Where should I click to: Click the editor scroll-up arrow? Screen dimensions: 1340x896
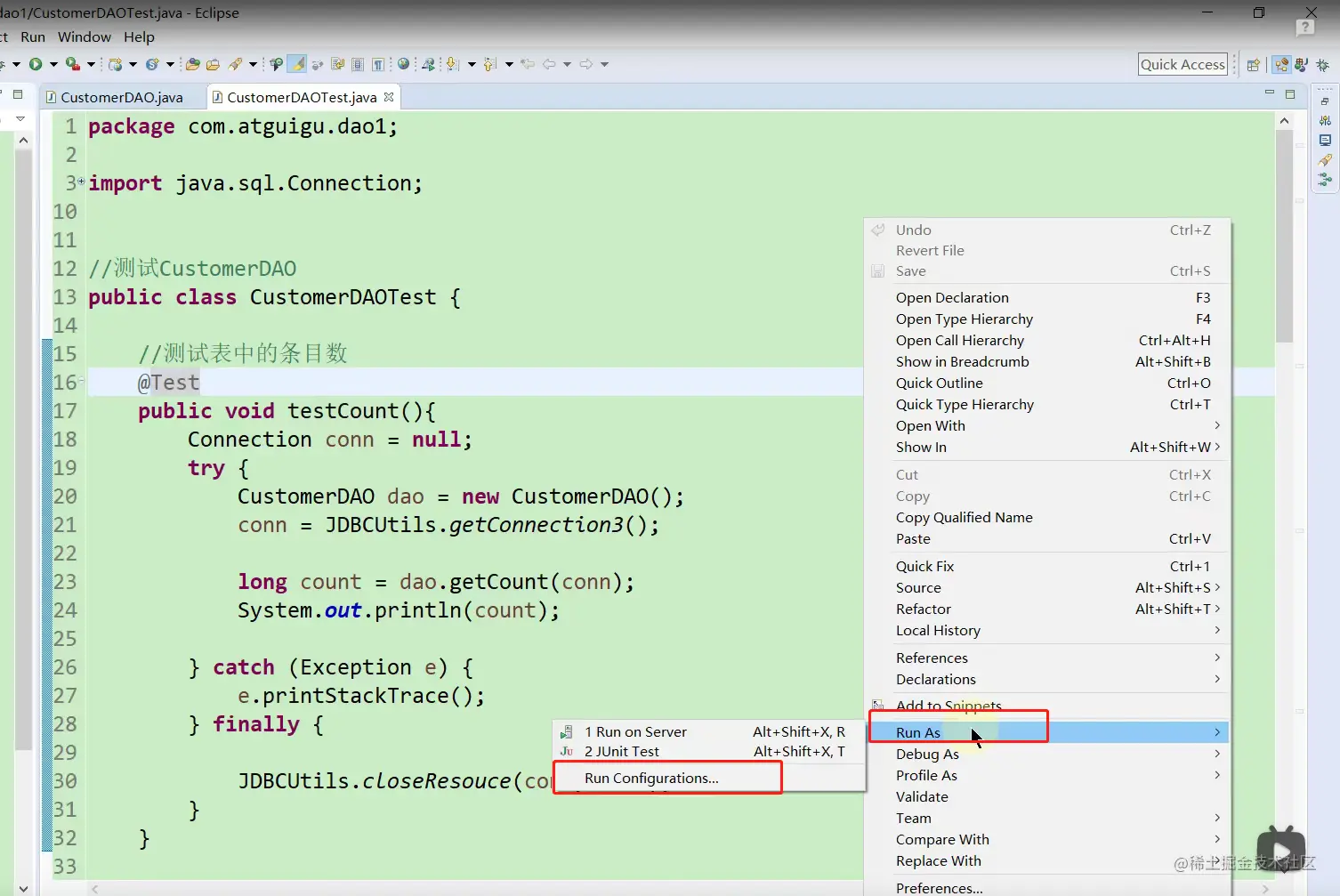(1284, 120)
